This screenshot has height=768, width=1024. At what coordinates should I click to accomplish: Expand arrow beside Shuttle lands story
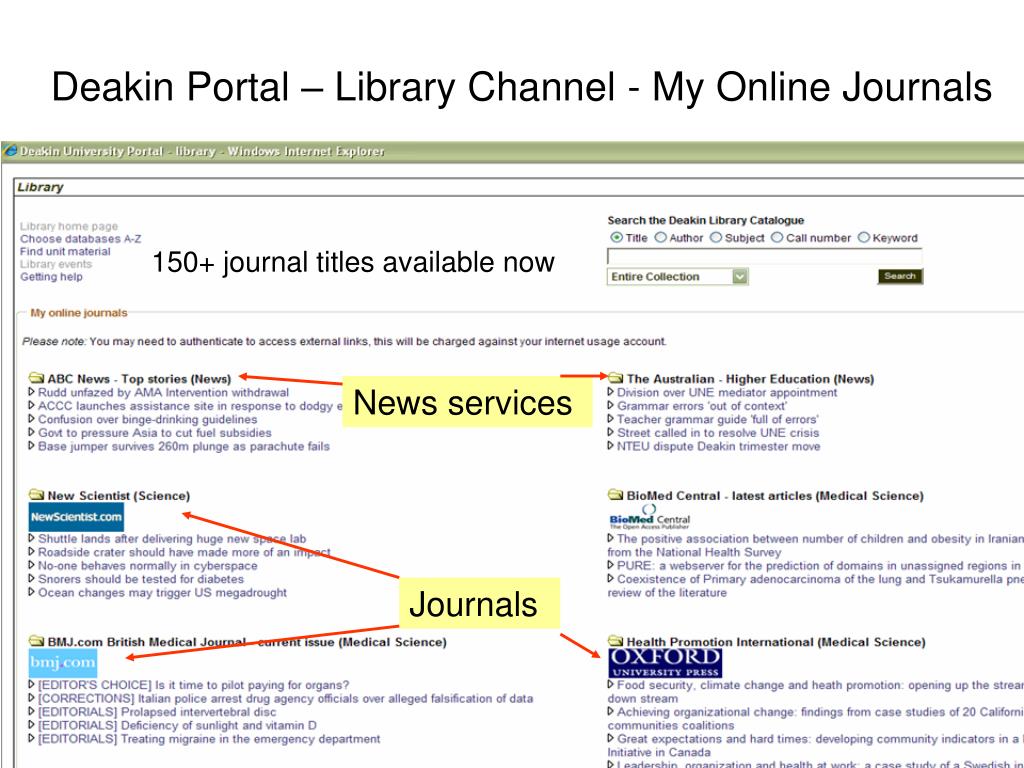31,538
